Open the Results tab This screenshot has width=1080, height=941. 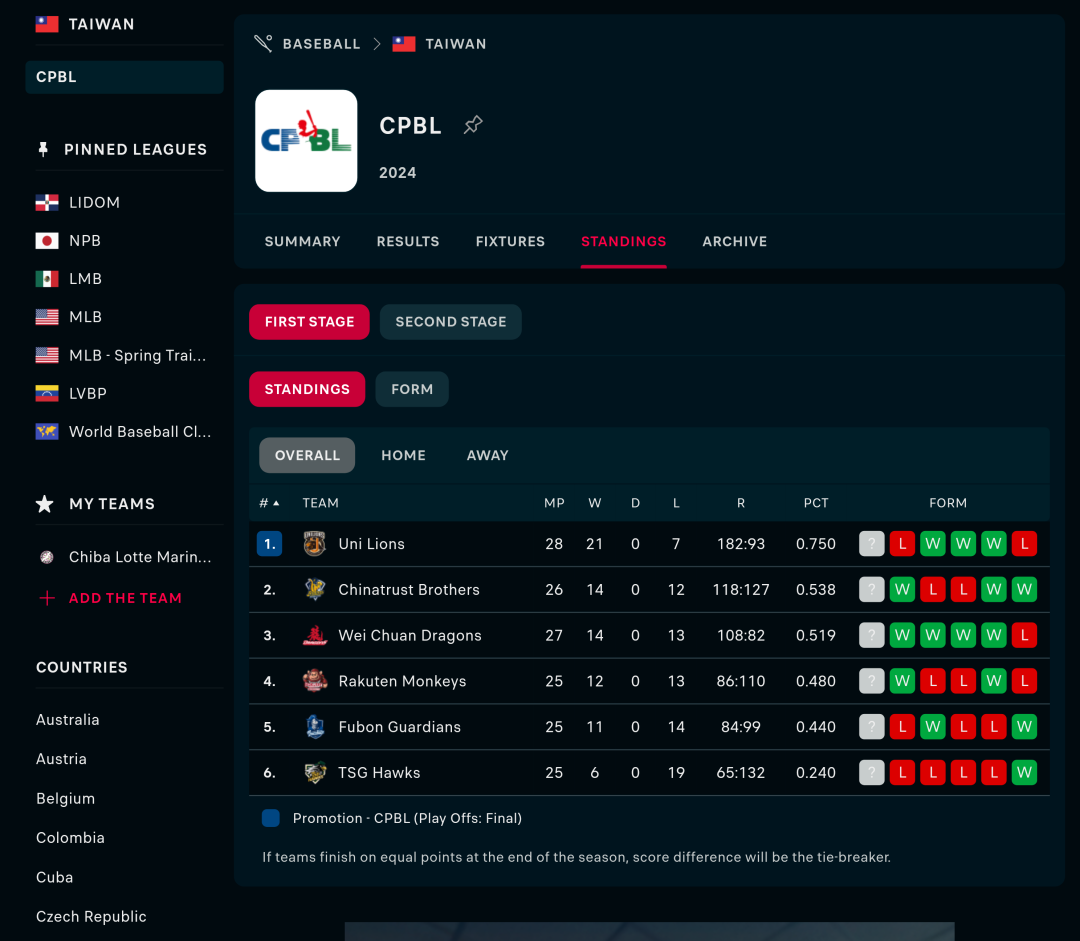pyautogui.click(x=408, y=241)
